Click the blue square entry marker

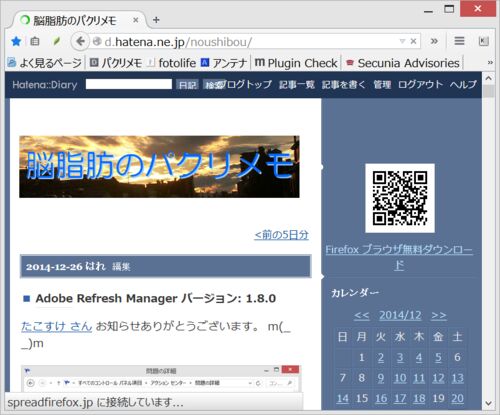pyautogui.click(x=27, y=298)
